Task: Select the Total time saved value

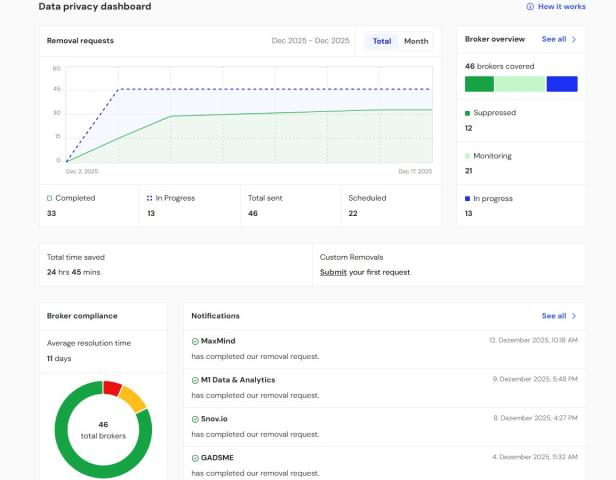Action: (x=73, y=272)
